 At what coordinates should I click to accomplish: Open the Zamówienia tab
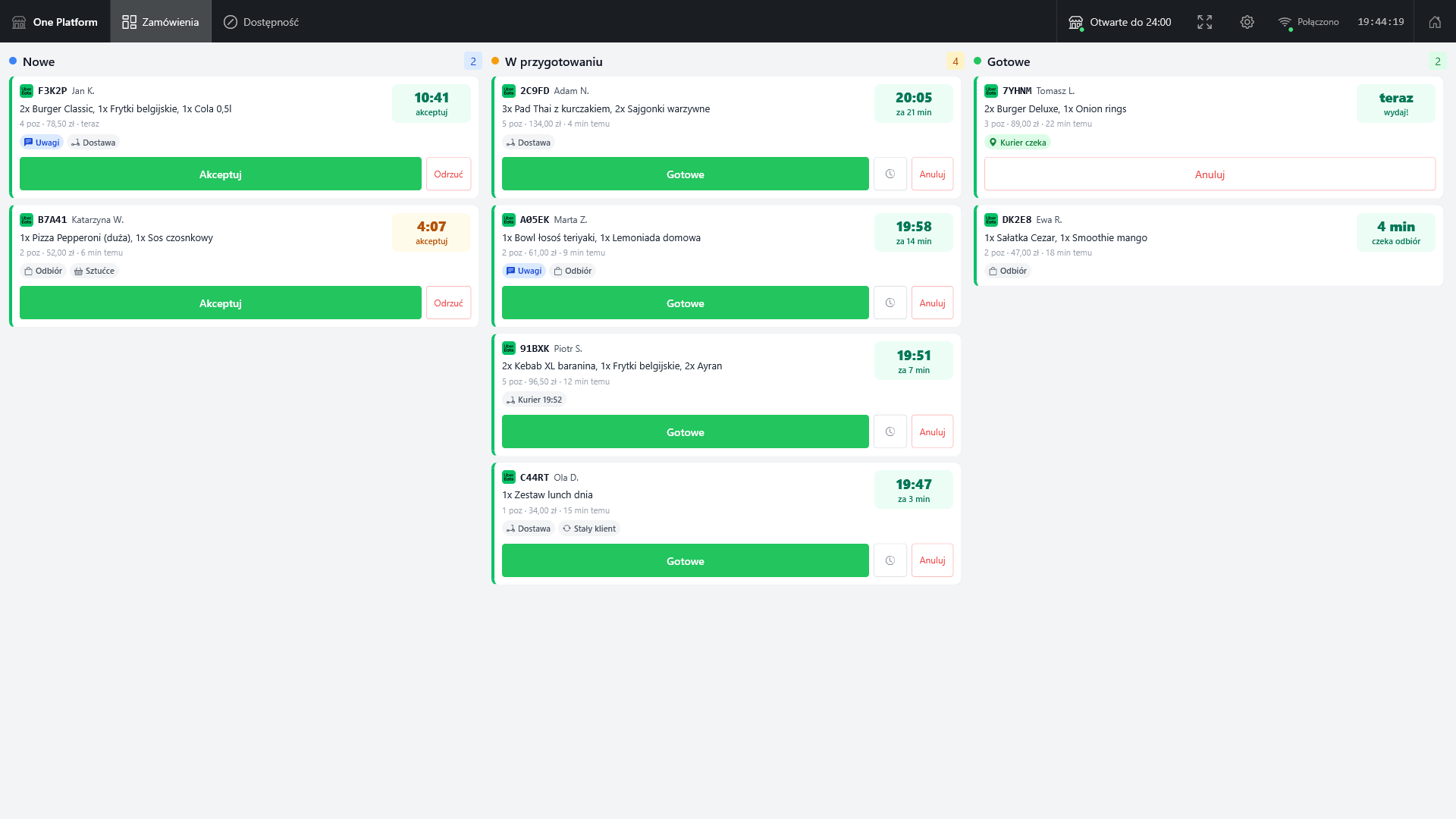[161, 22]
